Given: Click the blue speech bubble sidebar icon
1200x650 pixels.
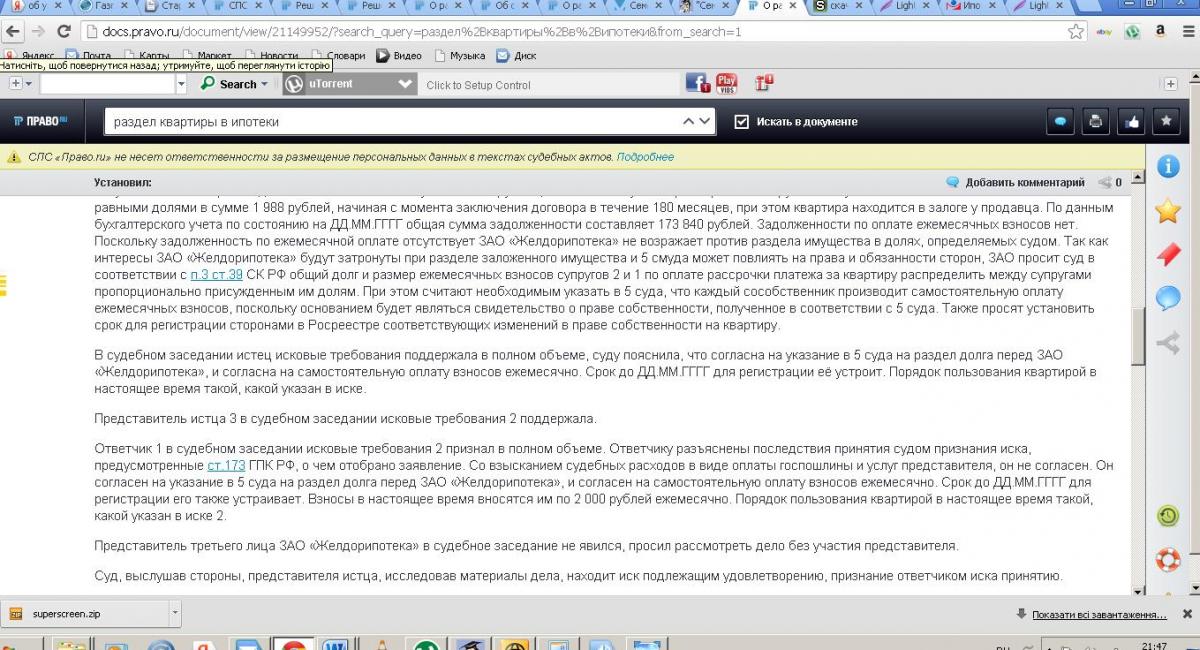Looking at the screenshot, I should tap(1167, 297).
